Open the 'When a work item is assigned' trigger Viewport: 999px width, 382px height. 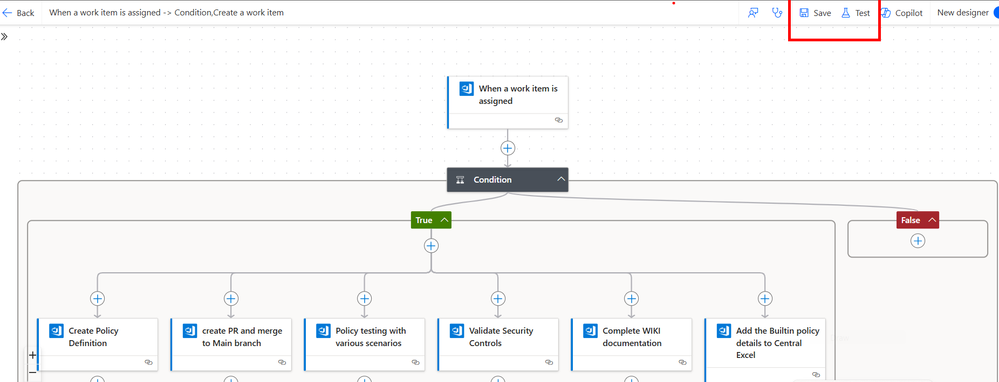click(508, 103)
